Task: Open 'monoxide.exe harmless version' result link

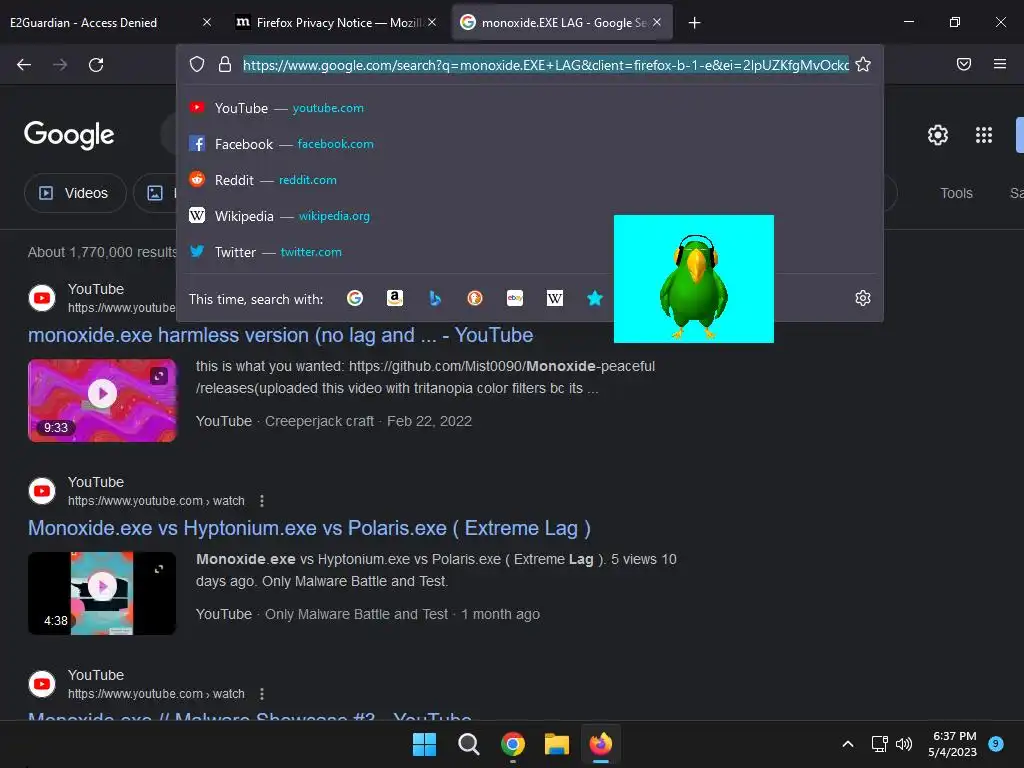Action: point(280,335)
